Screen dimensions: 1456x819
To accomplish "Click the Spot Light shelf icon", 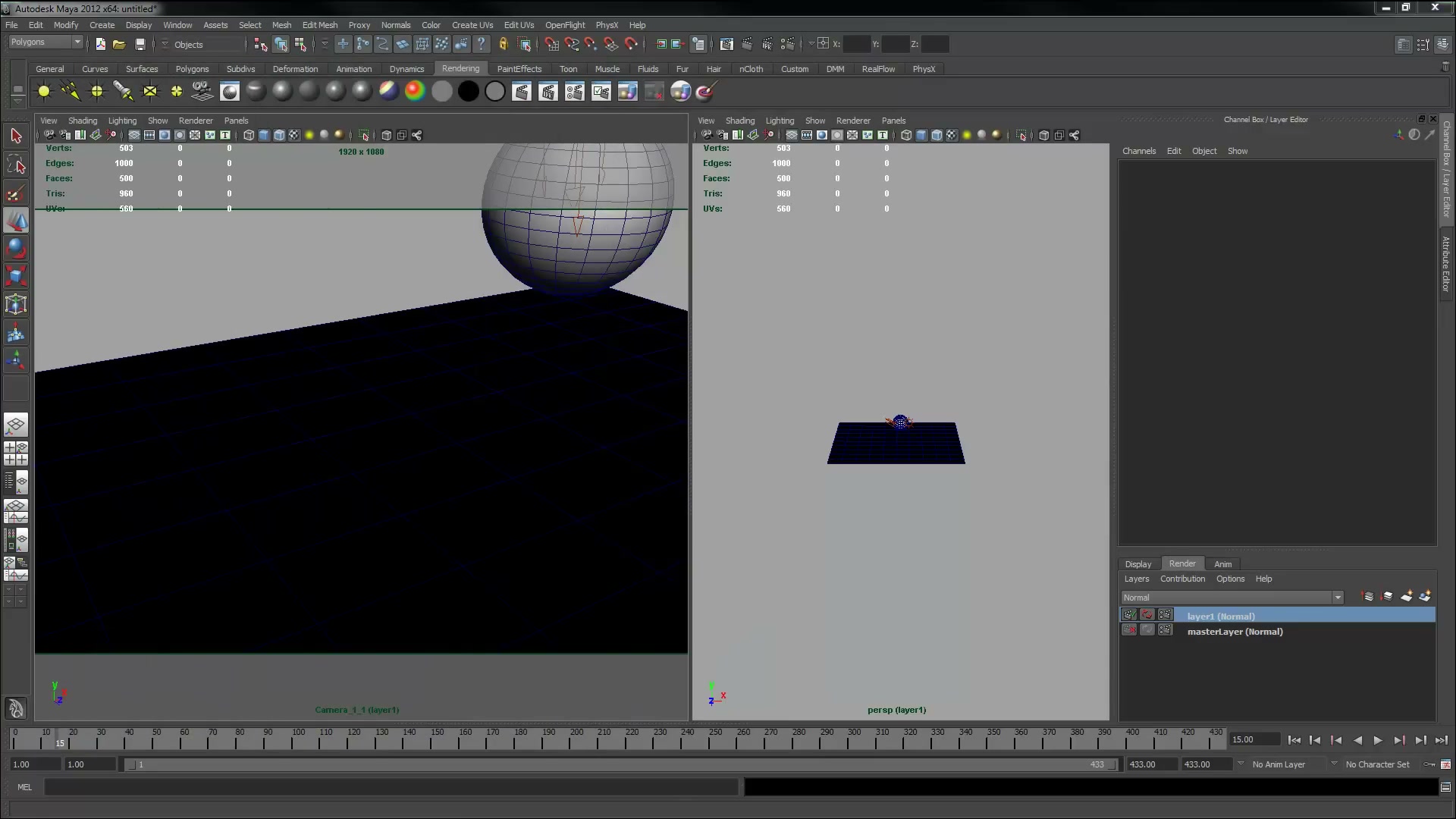I will [x=123, y=92].
